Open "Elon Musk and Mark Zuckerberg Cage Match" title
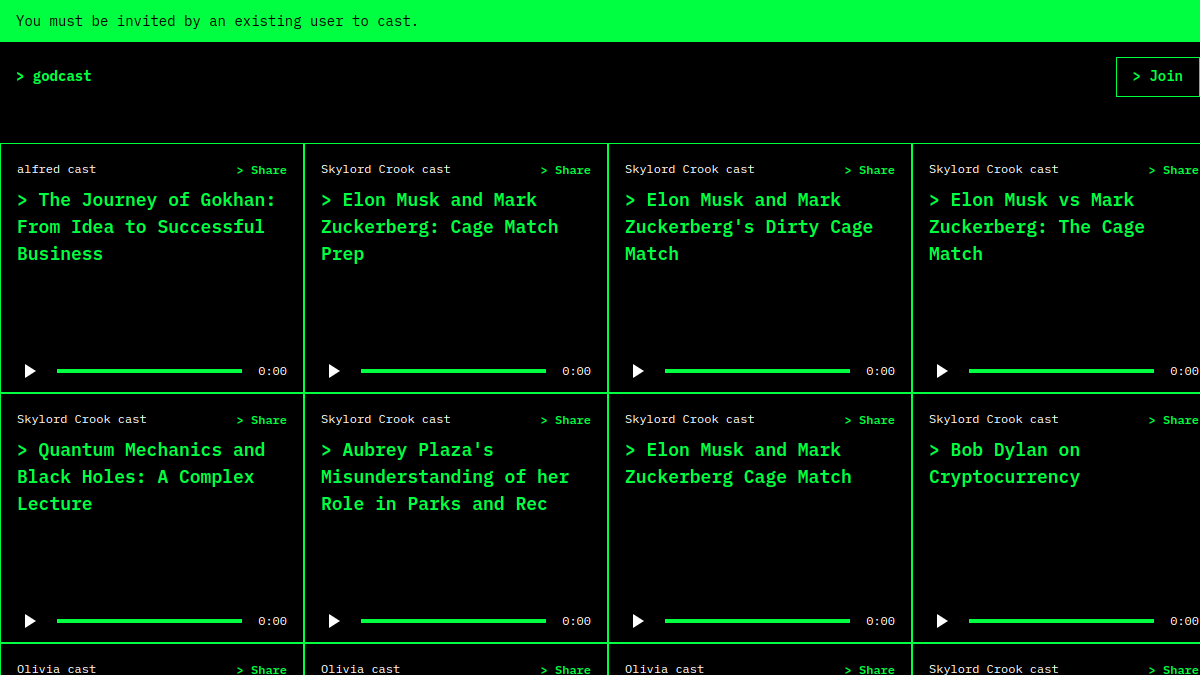This screenshot has width=1200, height=675. 738,464
